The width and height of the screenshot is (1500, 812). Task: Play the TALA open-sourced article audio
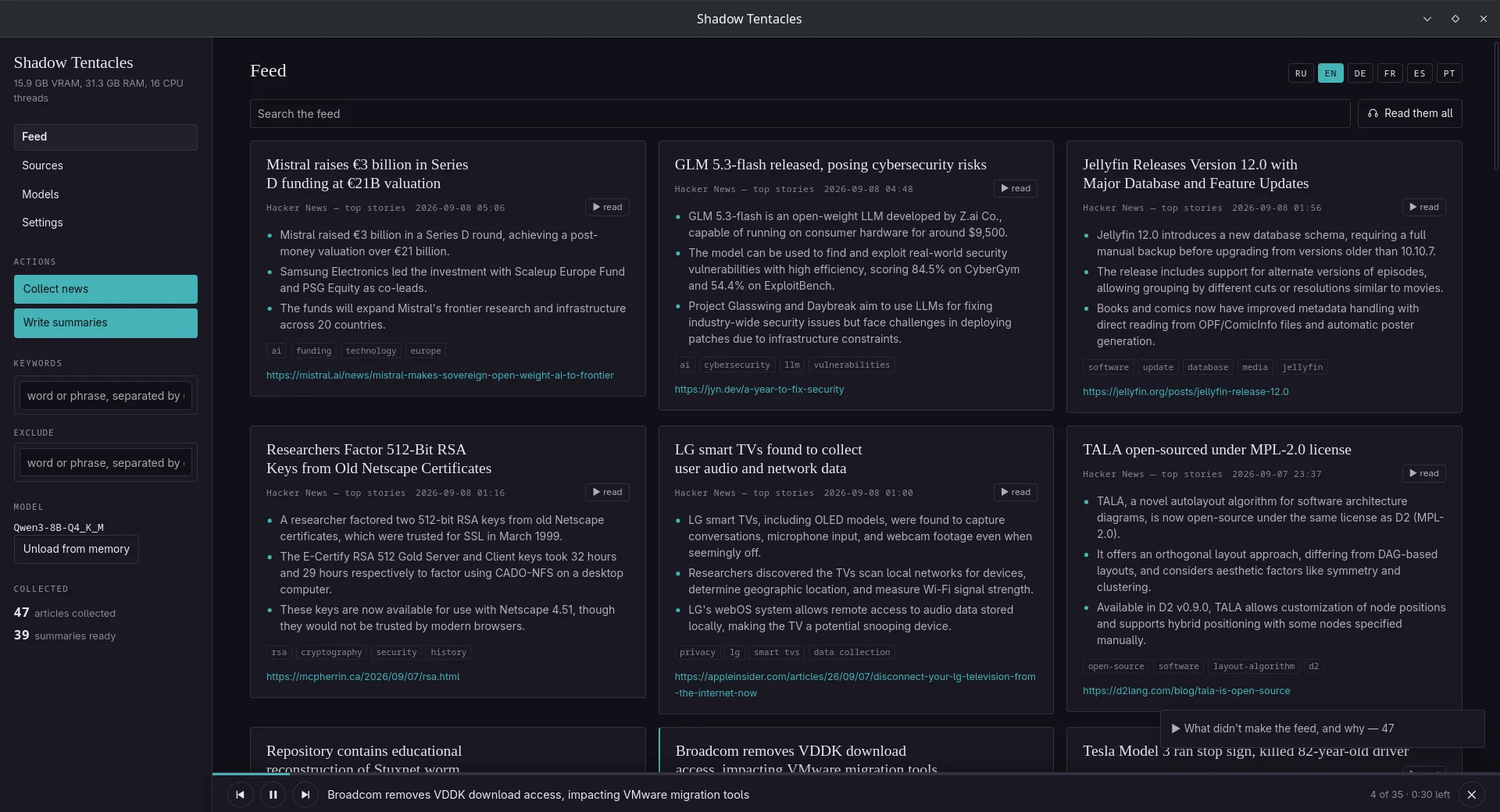[1423, 474]
